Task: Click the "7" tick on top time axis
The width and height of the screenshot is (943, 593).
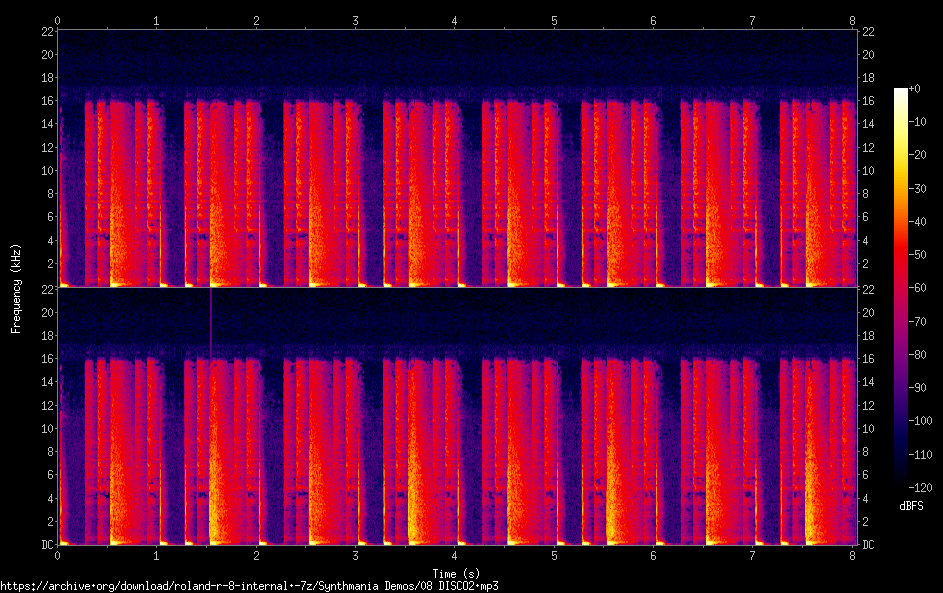Action: [752, 21]
